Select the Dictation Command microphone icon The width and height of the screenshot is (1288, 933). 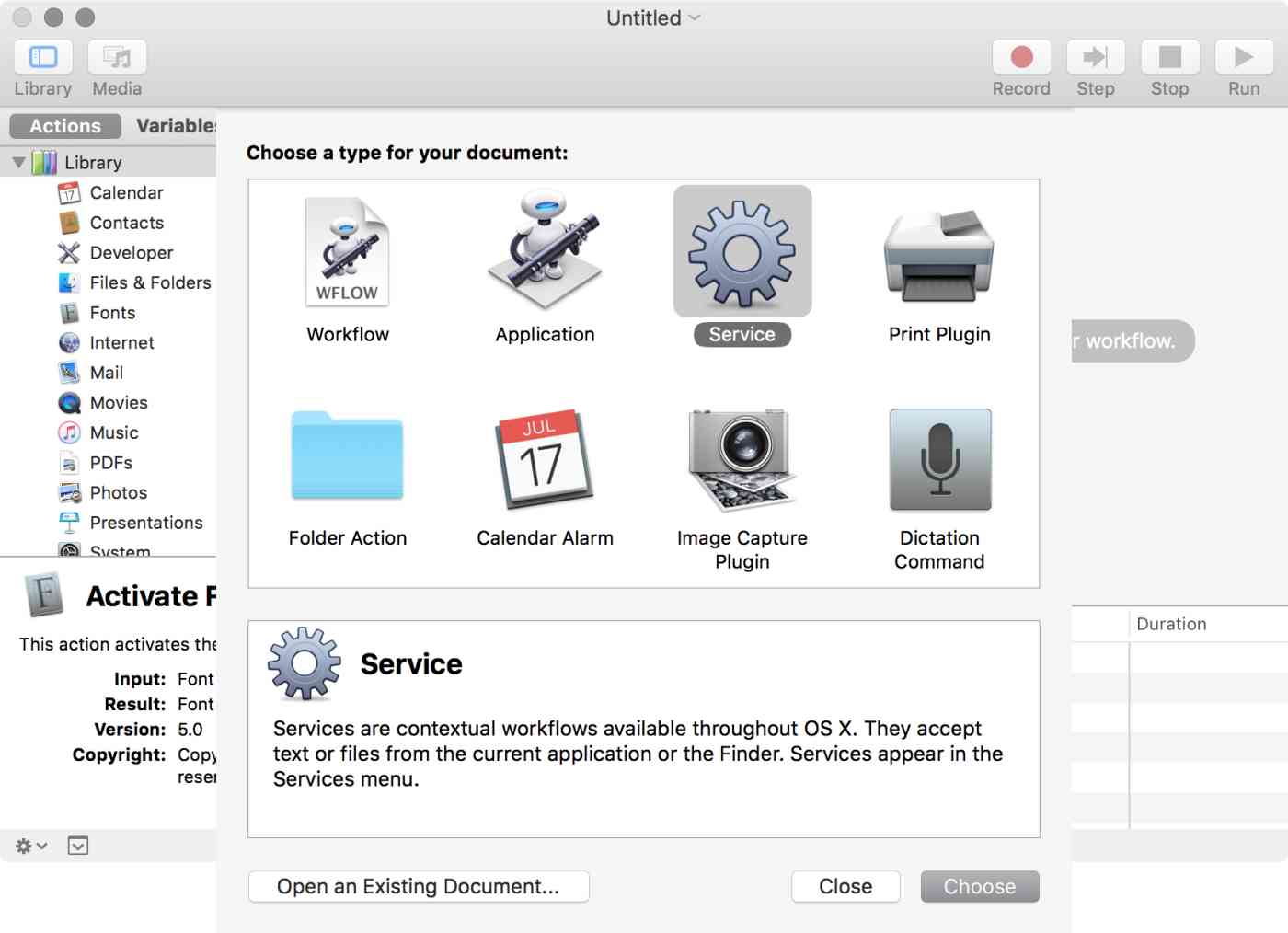(940, 459)
